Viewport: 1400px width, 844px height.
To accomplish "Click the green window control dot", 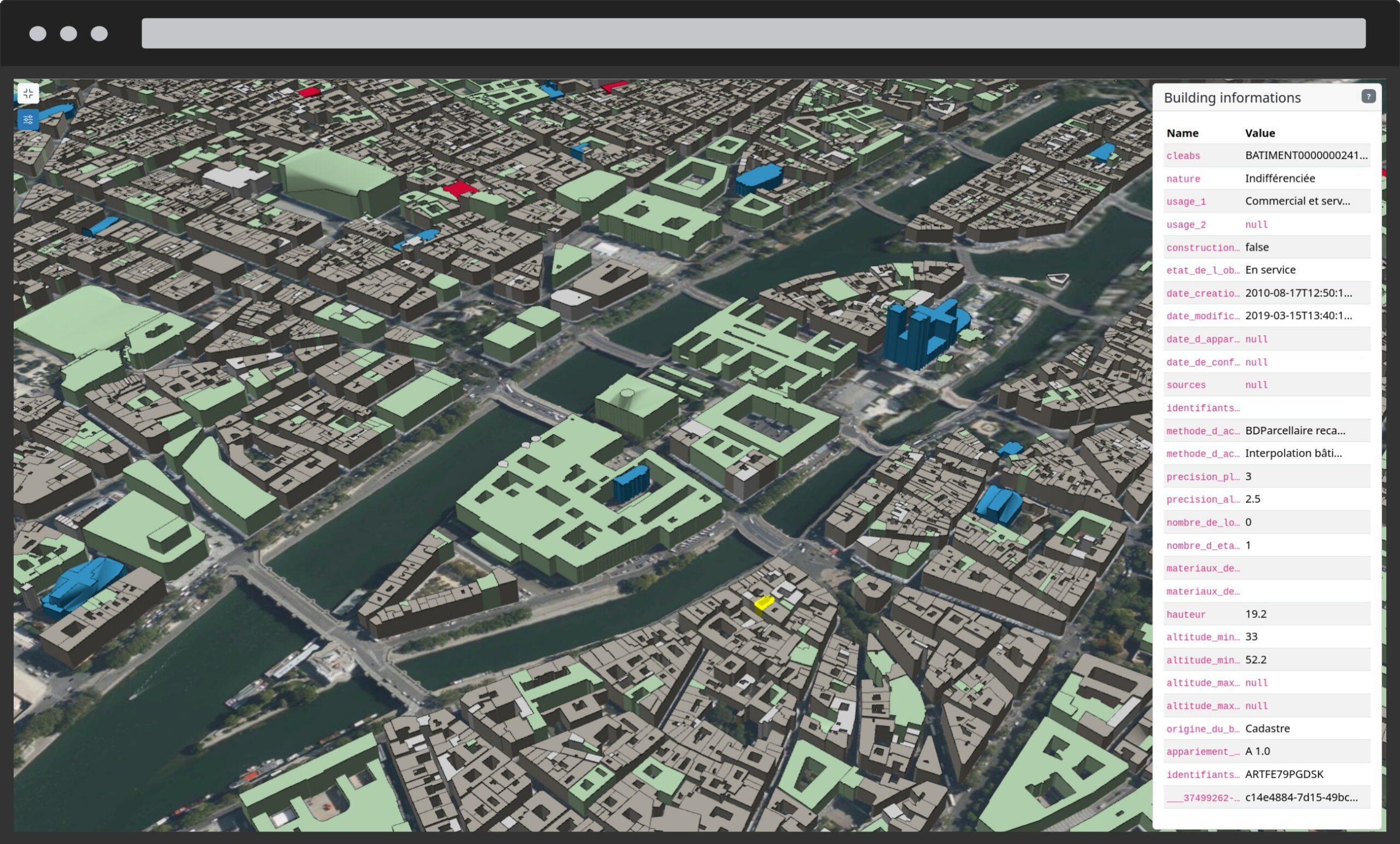I will click(99, 34).
